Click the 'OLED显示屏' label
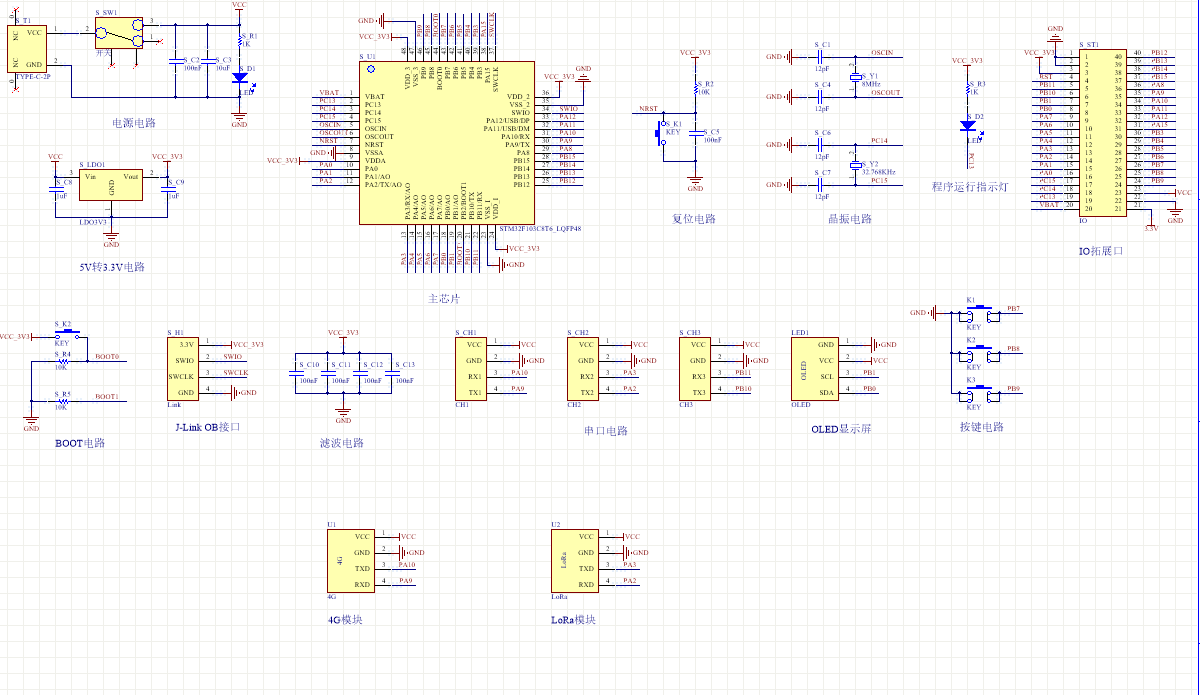 point(841,429)
